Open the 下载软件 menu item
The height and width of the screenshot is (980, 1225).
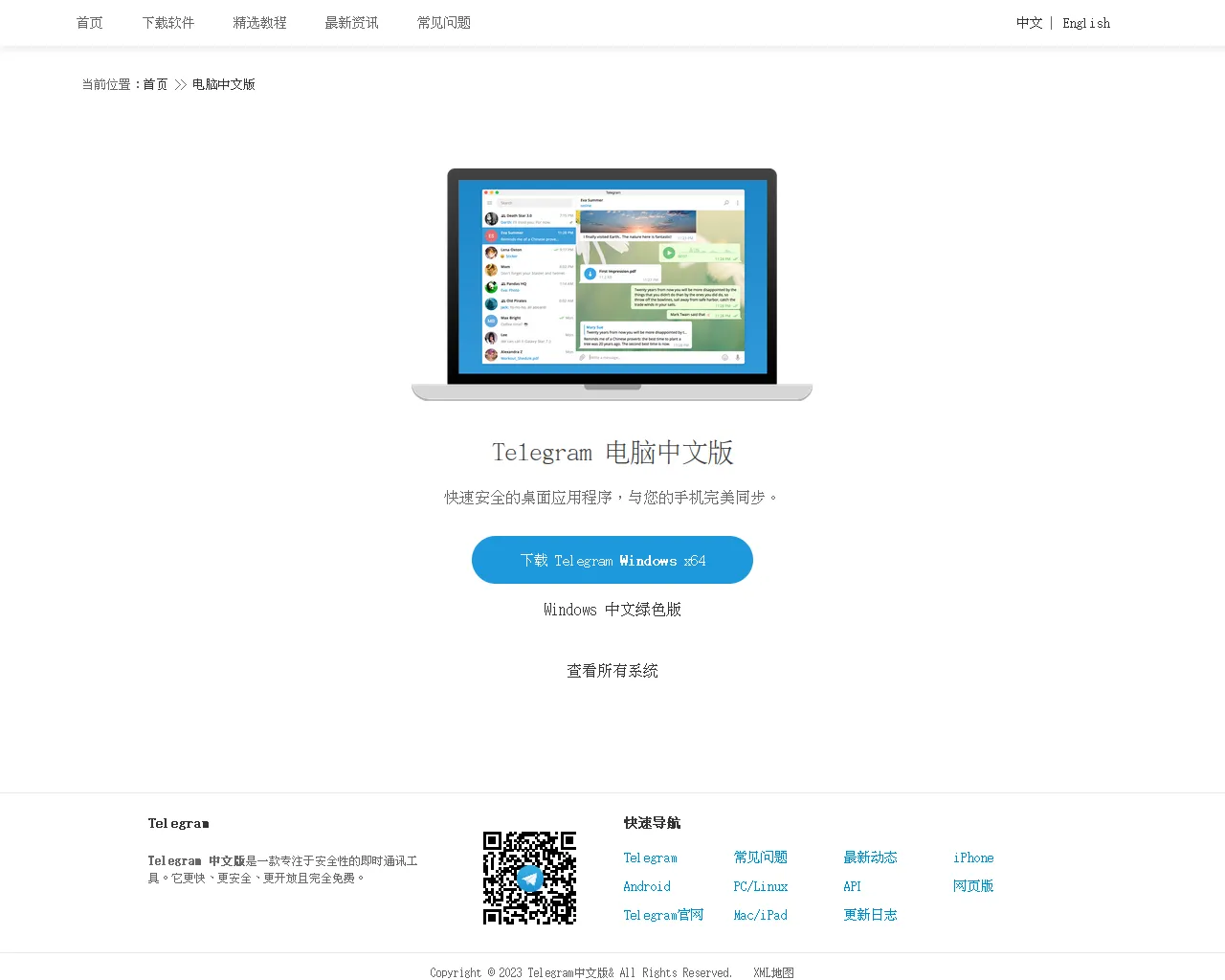[168, 23]
